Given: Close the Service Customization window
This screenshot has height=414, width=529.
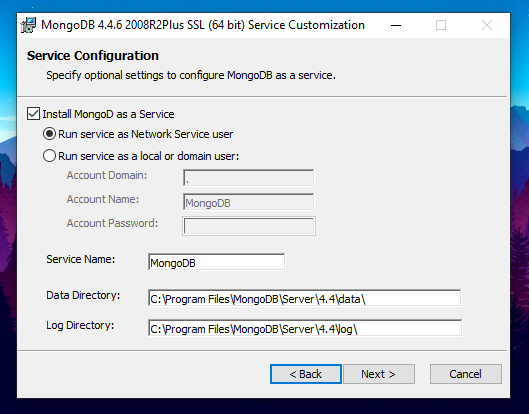Looking at the screenshot, I should pos(486,25).
